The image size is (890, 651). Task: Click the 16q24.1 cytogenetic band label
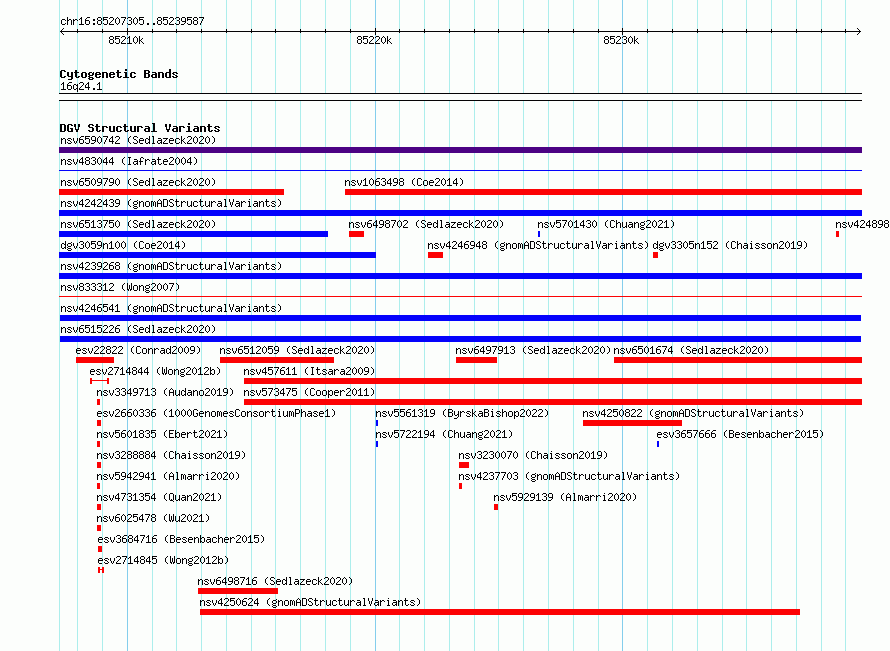tap(81, 86)
